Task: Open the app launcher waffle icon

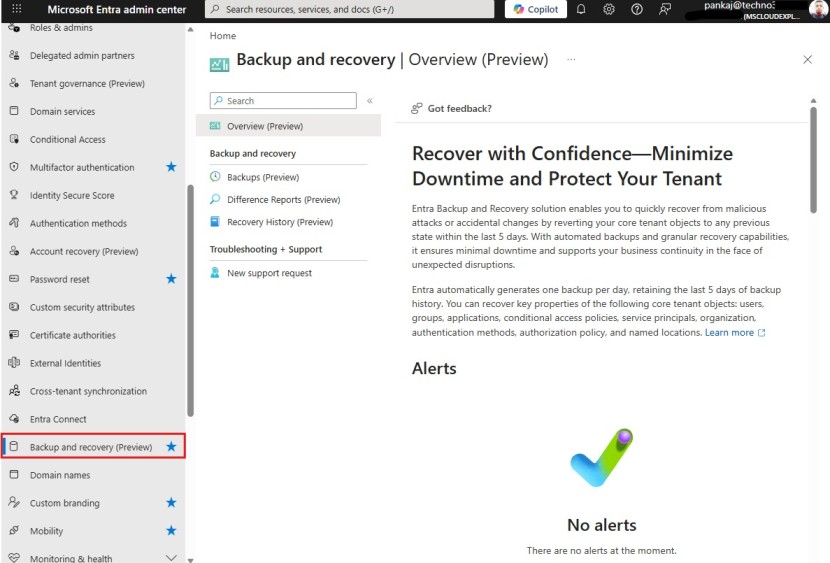Action: (16, 9)
